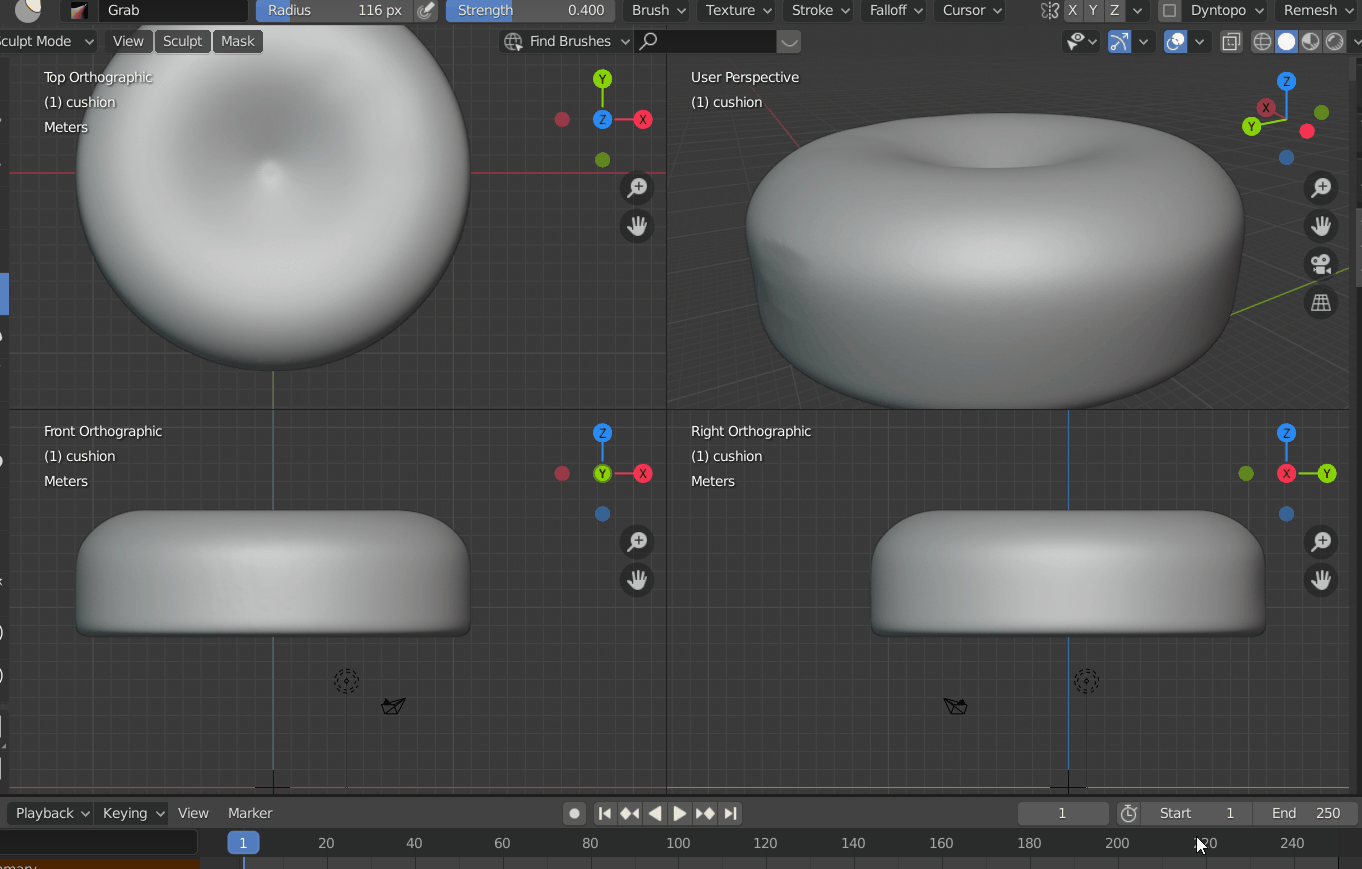Switch to camera view using the camera icon
This screenshot has width=1362, height=869.
1321,263
